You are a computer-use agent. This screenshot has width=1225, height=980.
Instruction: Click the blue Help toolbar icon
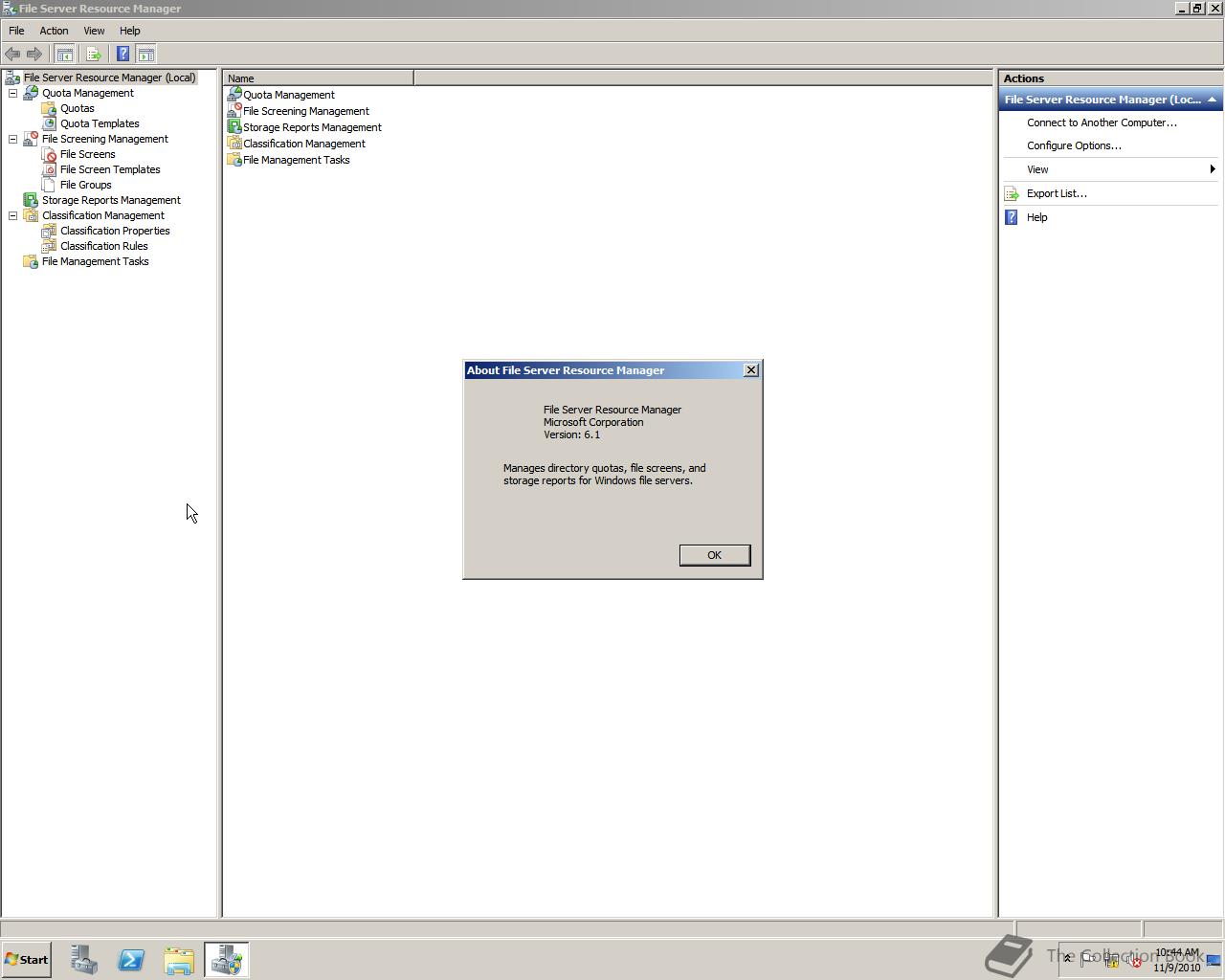[x=122, y=55]
